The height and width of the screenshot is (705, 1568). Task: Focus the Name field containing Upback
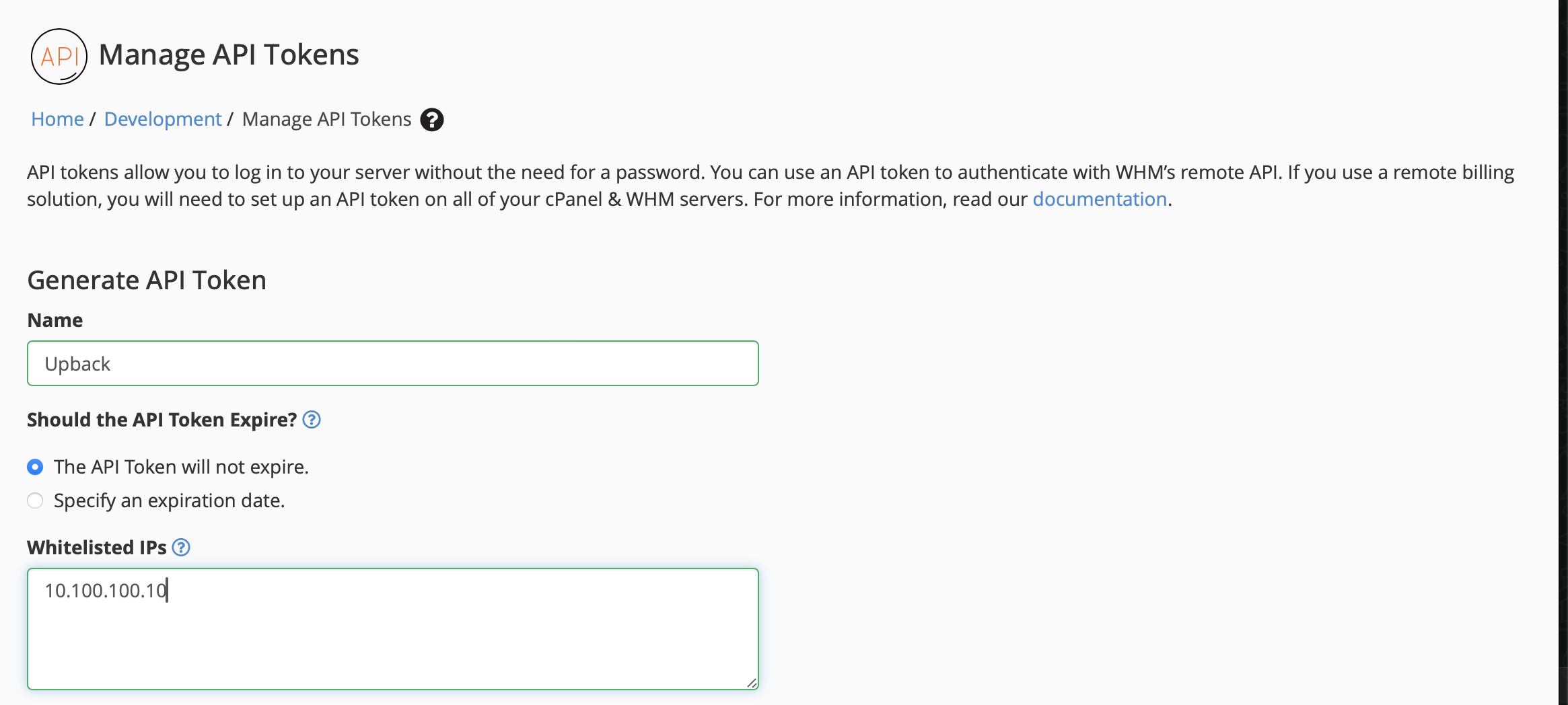pyautogui.click(x=393, y=363)
